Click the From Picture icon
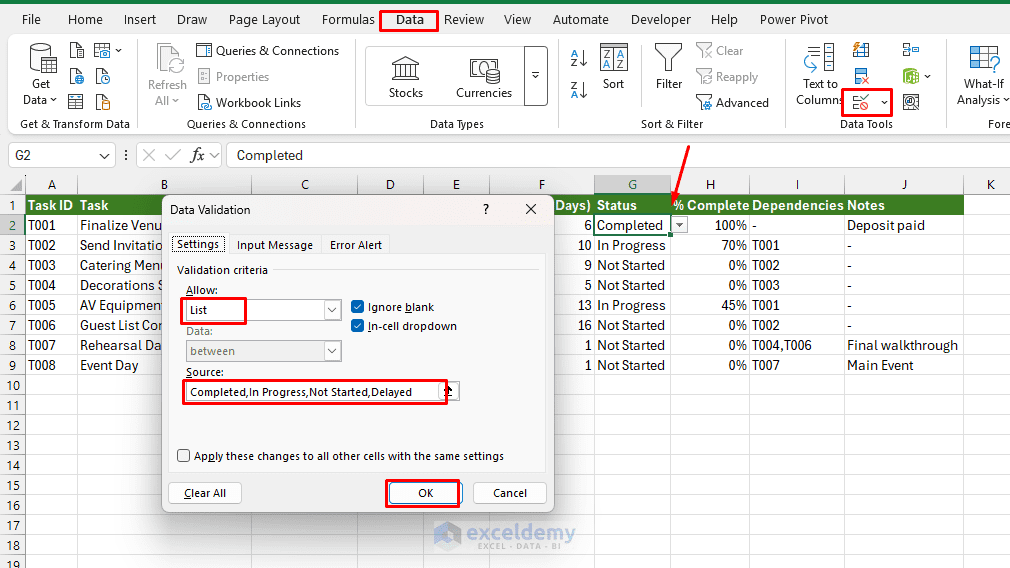 [102, 50]
